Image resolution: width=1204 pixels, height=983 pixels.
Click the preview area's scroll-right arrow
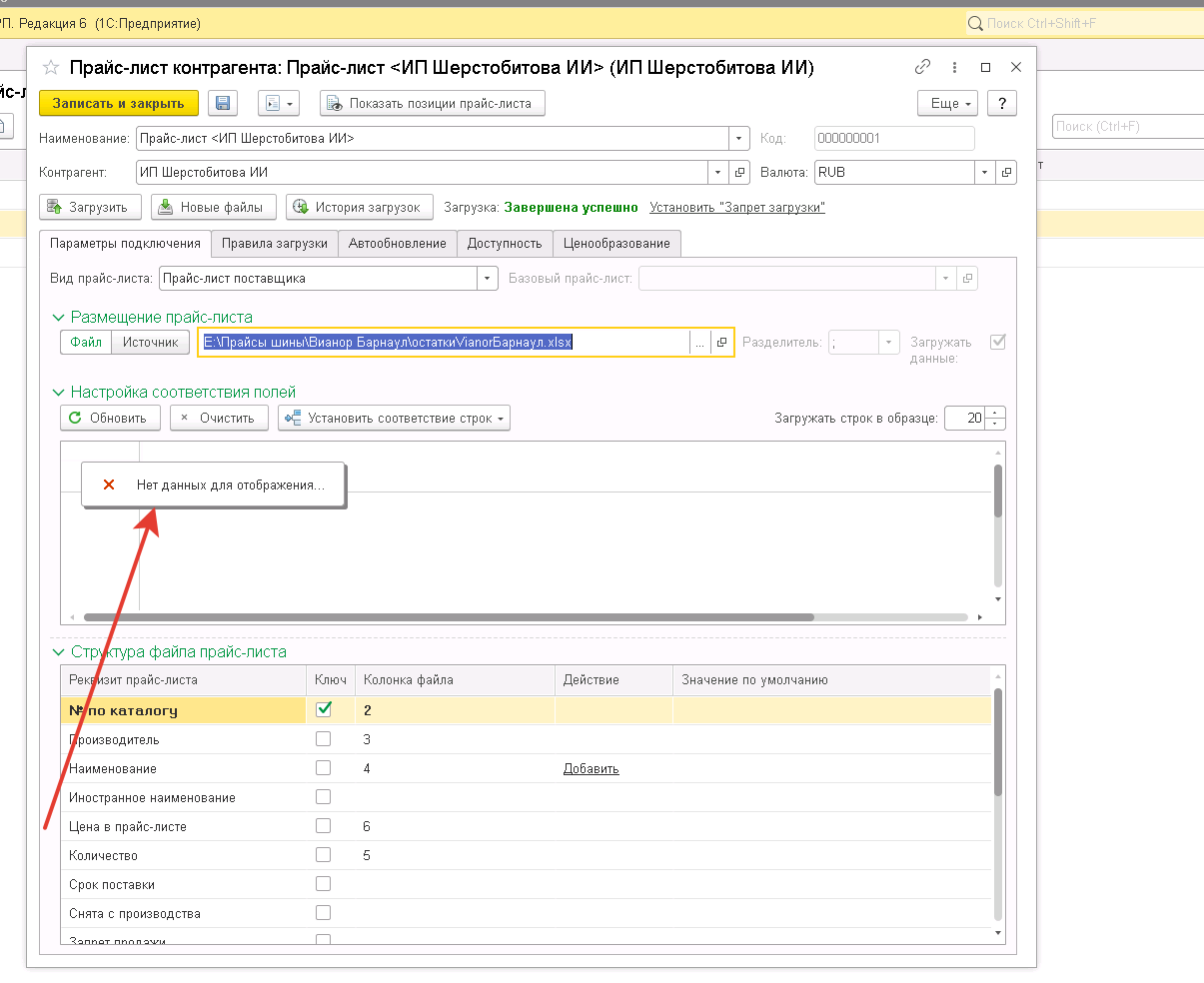(979, 617)
